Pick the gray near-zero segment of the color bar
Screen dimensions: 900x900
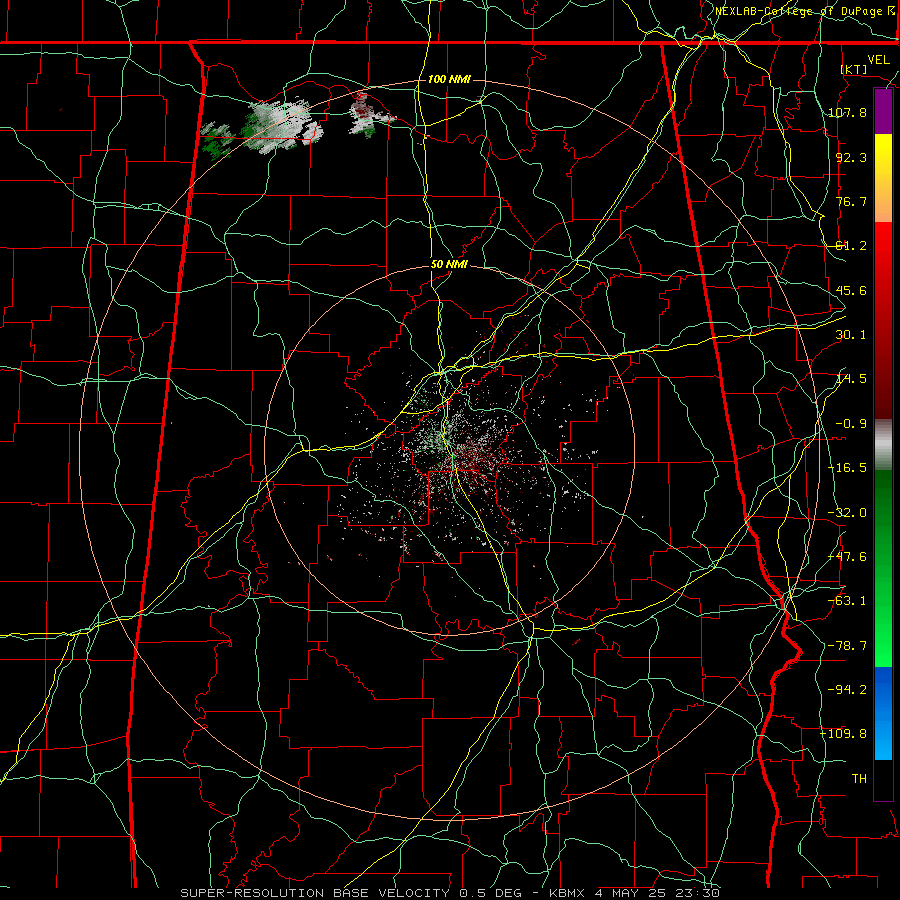pos(883,445)
